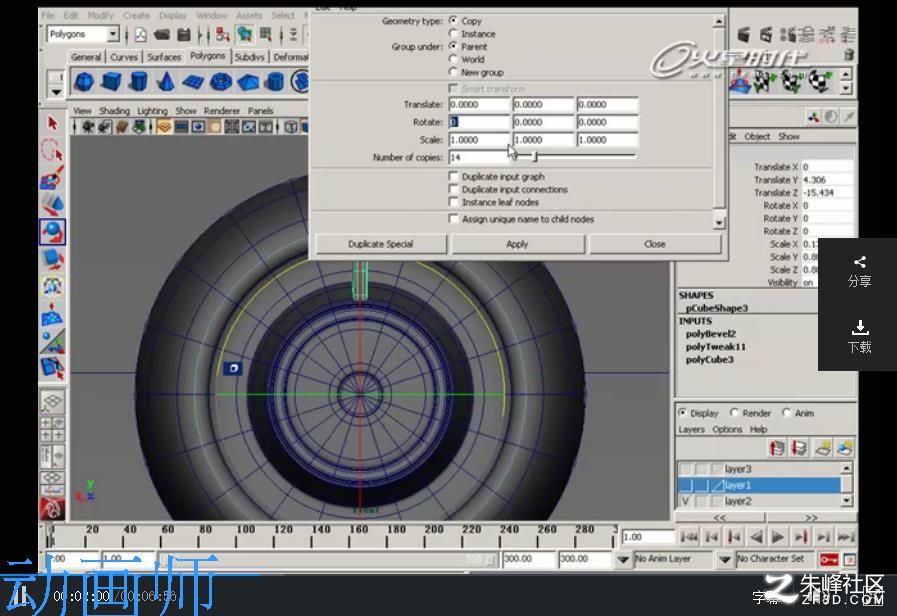Activate the Lasso selection tool
Screen dimensions: 897x616
[x=53, y=150]
